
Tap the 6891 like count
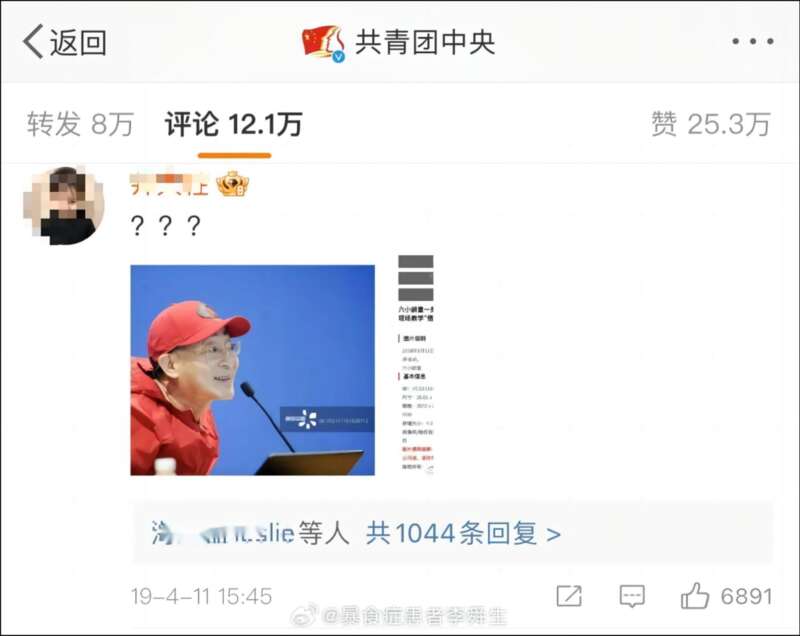746,596
